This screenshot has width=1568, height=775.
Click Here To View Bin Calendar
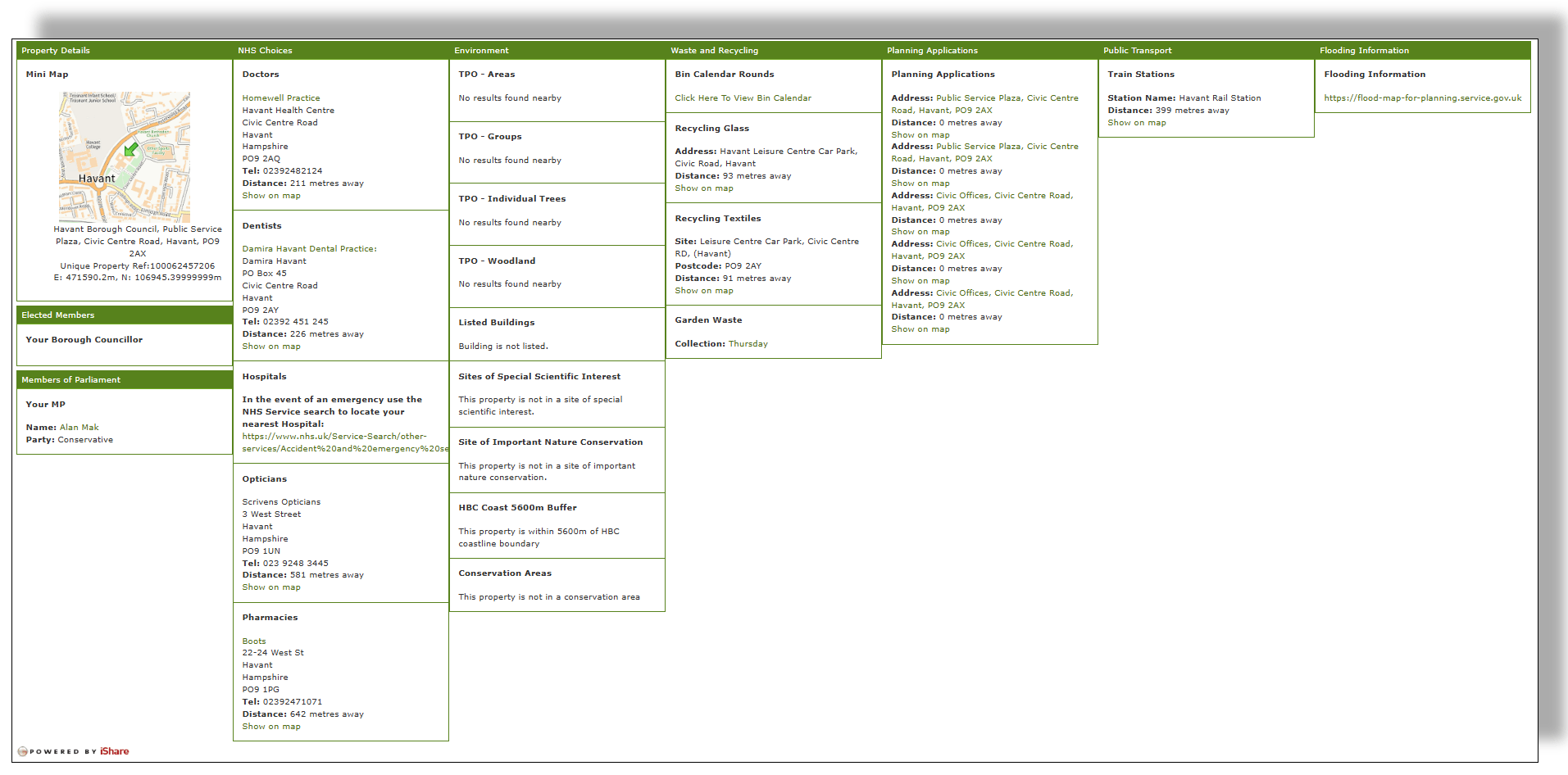(x=743, y=98)
